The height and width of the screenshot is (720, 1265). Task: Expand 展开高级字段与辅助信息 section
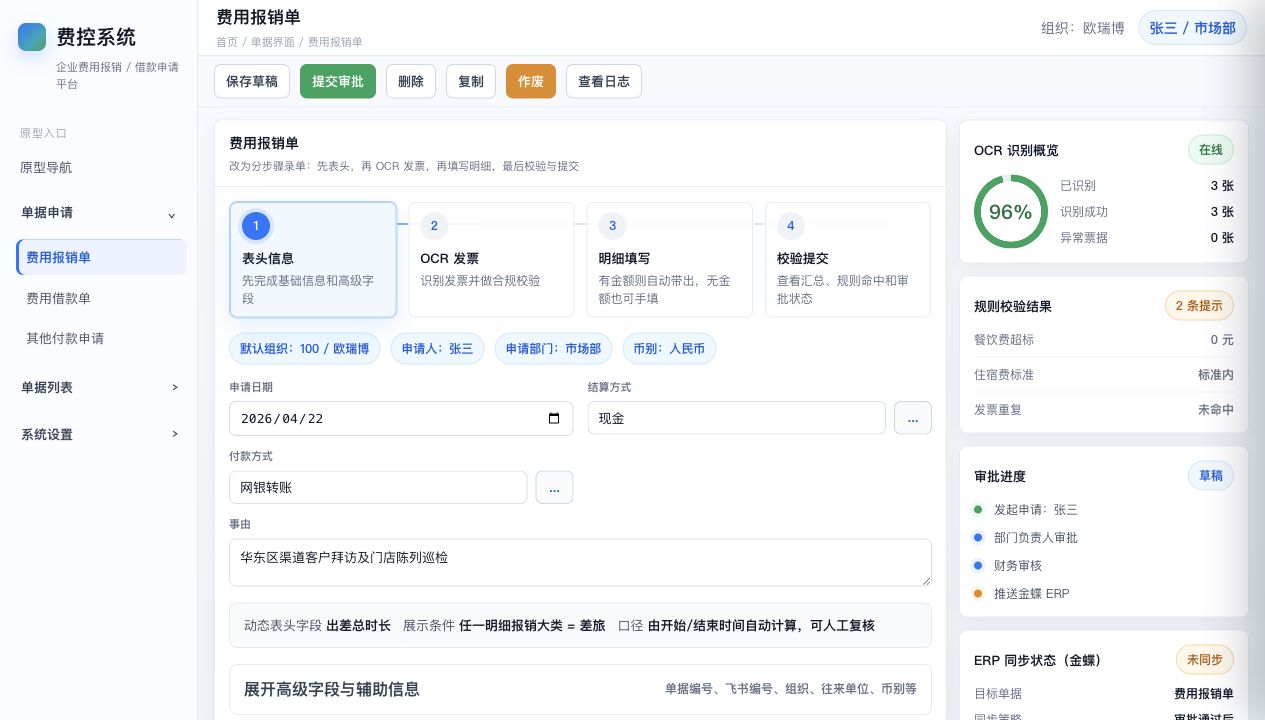click(x=580, y=689)
